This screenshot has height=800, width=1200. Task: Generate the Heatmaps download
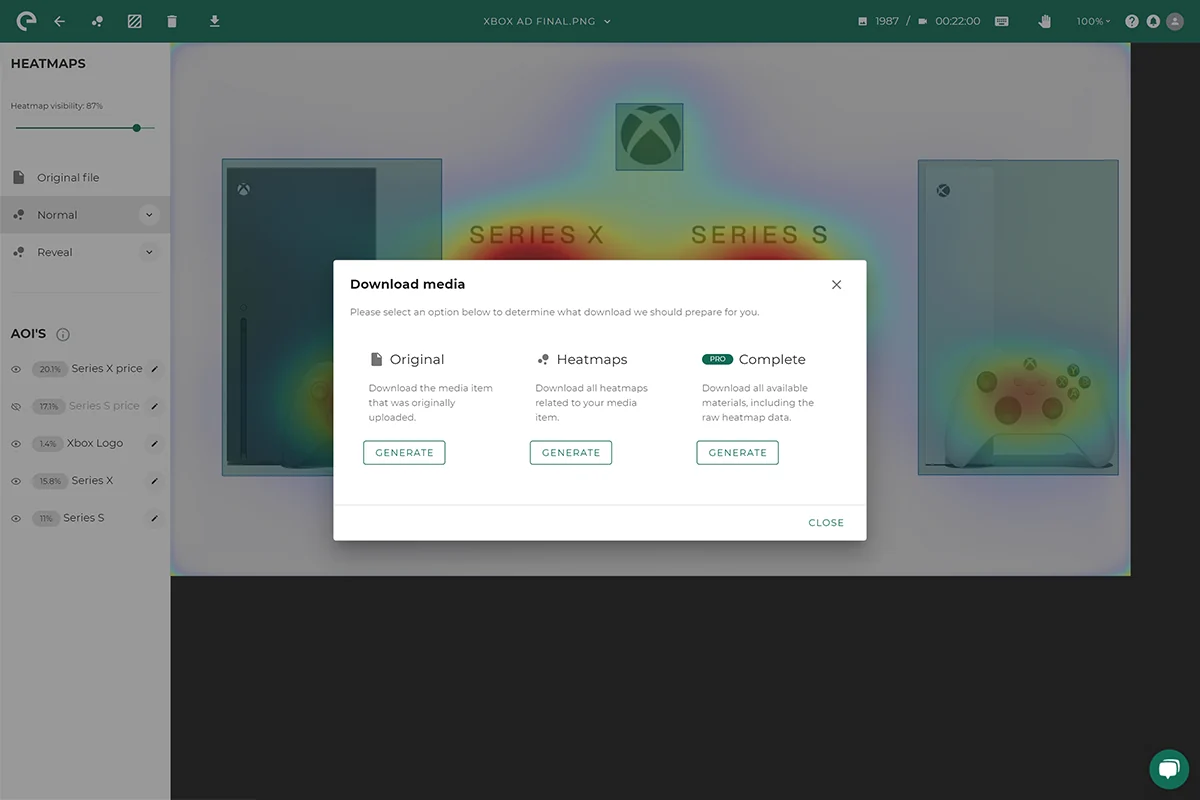pyautogui.click(x=571, y=453)
